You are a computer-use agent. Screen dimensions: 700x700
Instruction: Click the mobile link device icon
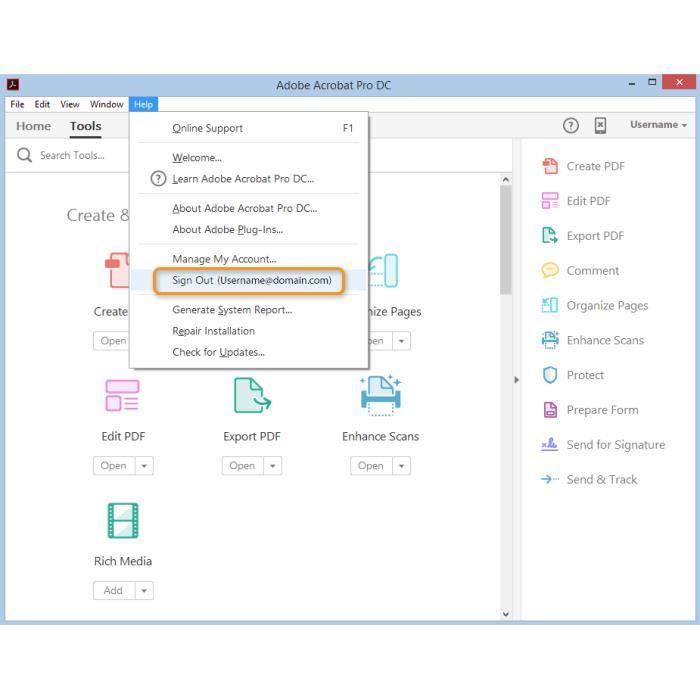pos(600,125)
